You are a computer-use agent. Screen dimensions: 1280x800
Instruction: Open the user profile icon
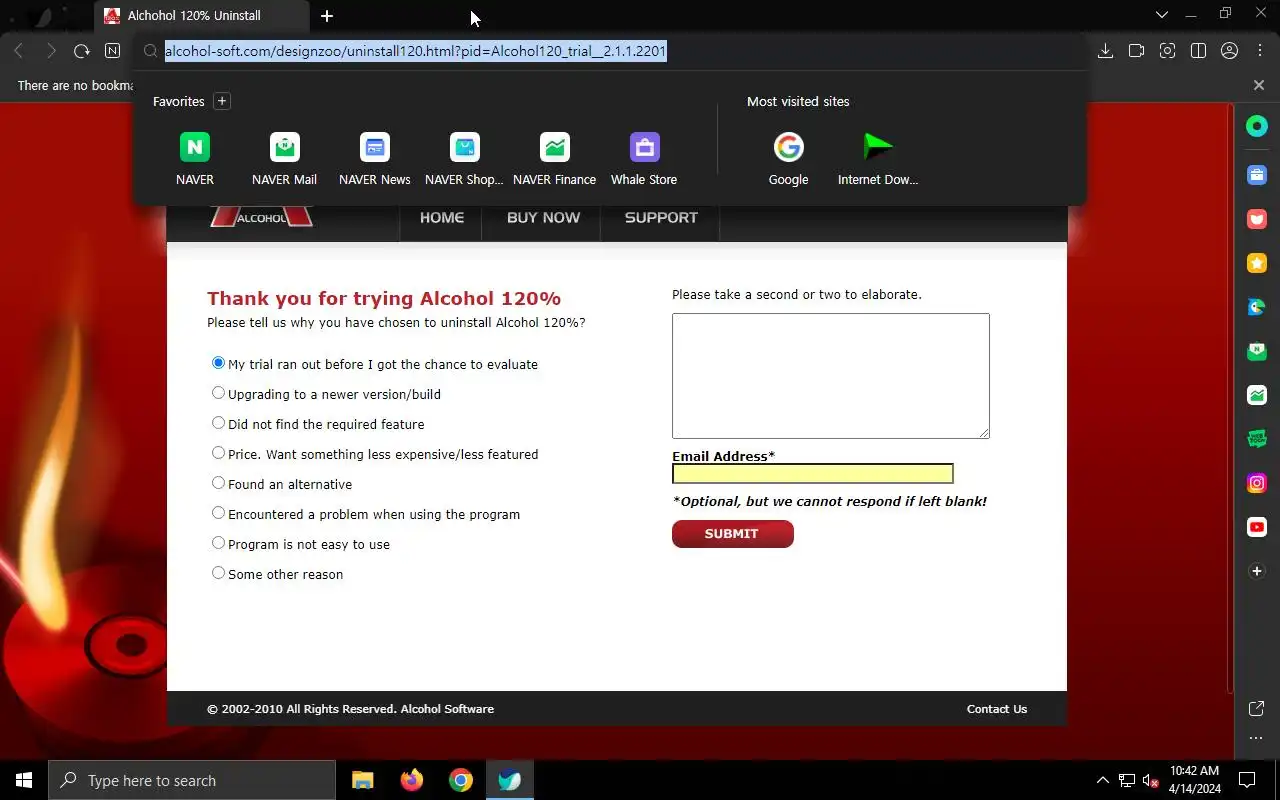pos(1230,51)
